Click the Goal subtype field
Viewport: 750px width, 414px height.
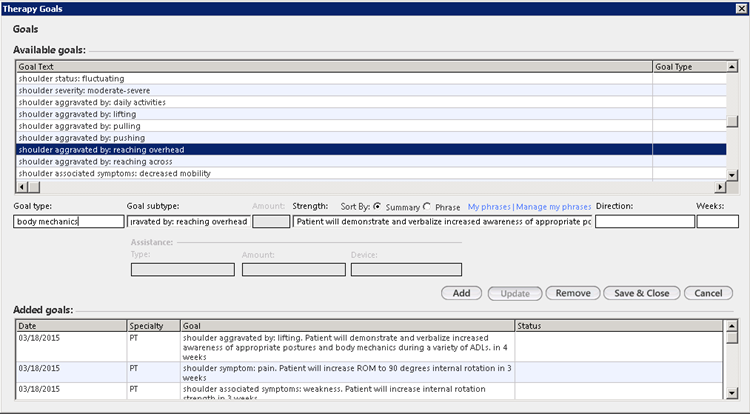(189, 221)
